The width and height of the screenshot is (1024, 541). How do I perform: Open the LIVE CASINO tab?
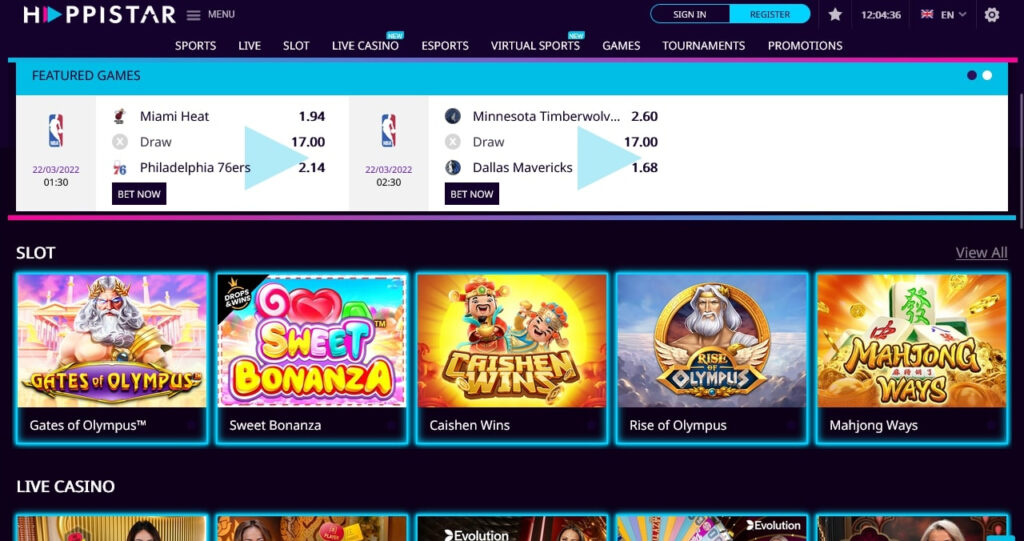pyautogui.click(x=365, y=46)
